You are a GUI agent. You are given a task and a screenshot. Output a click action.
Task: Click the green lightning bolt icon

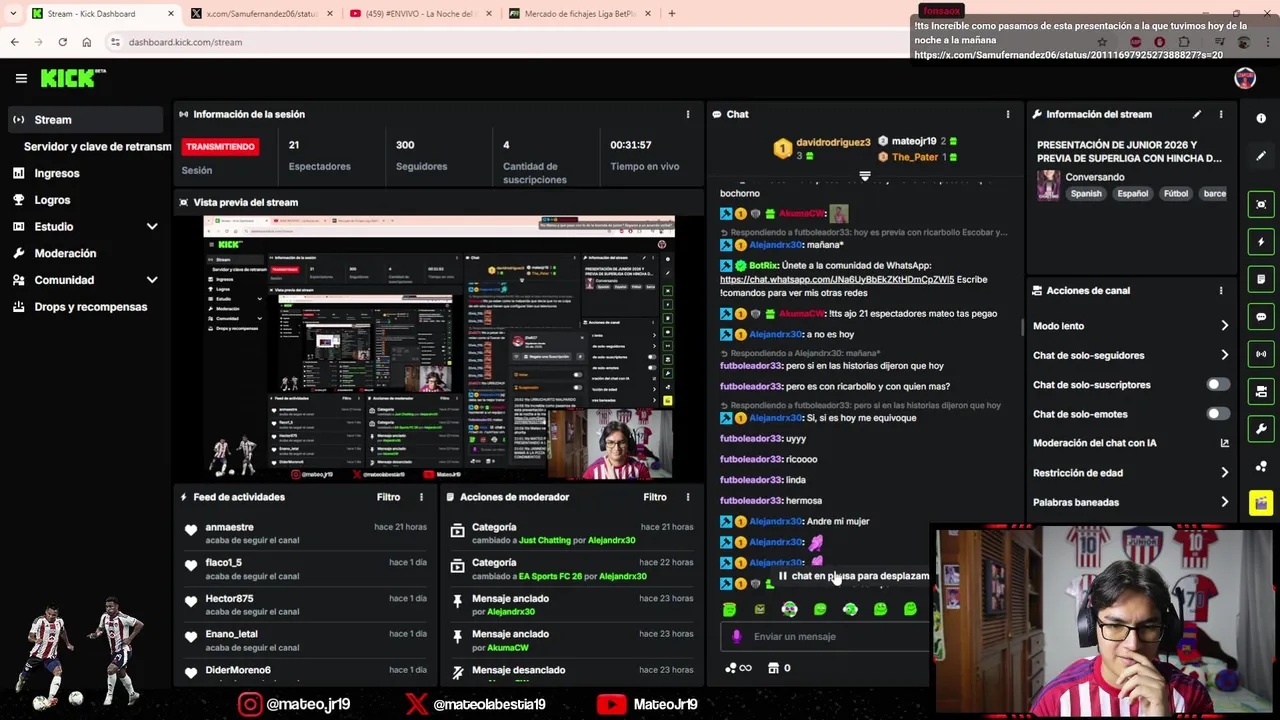(x=1261, y=242)
